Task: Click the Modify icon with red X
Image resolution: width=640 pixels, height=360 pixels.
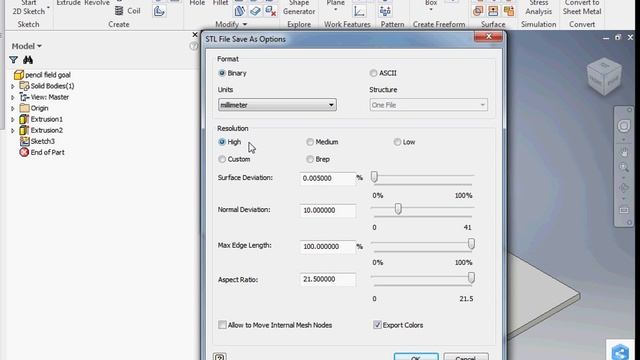Action: click(270, 11)
